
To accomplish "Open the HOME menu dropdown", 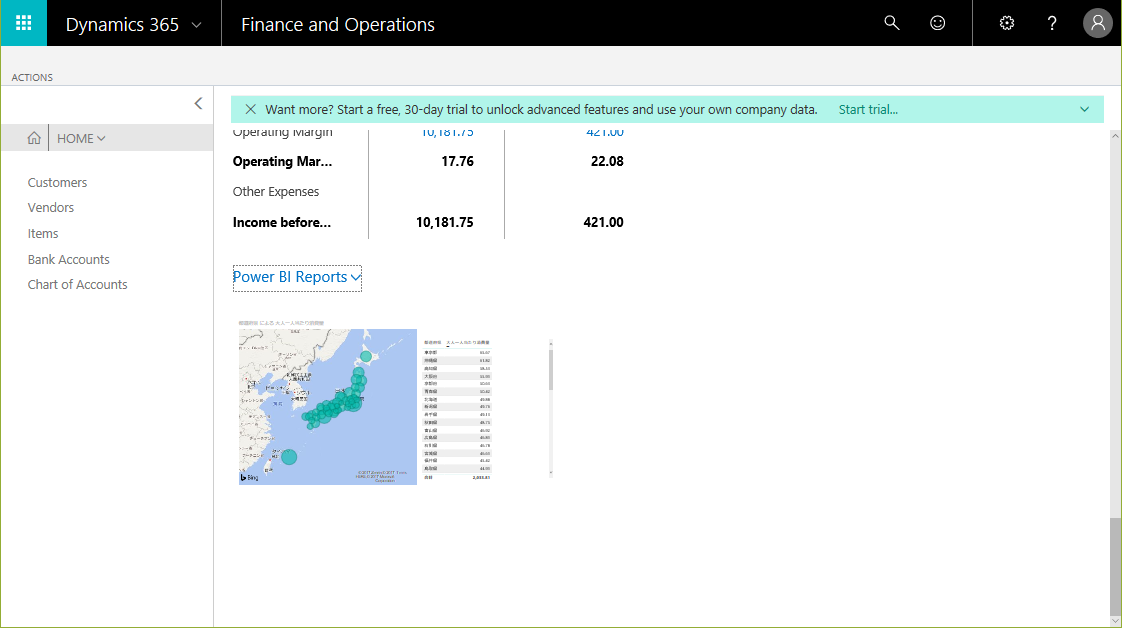I will (x=81, y=138).
